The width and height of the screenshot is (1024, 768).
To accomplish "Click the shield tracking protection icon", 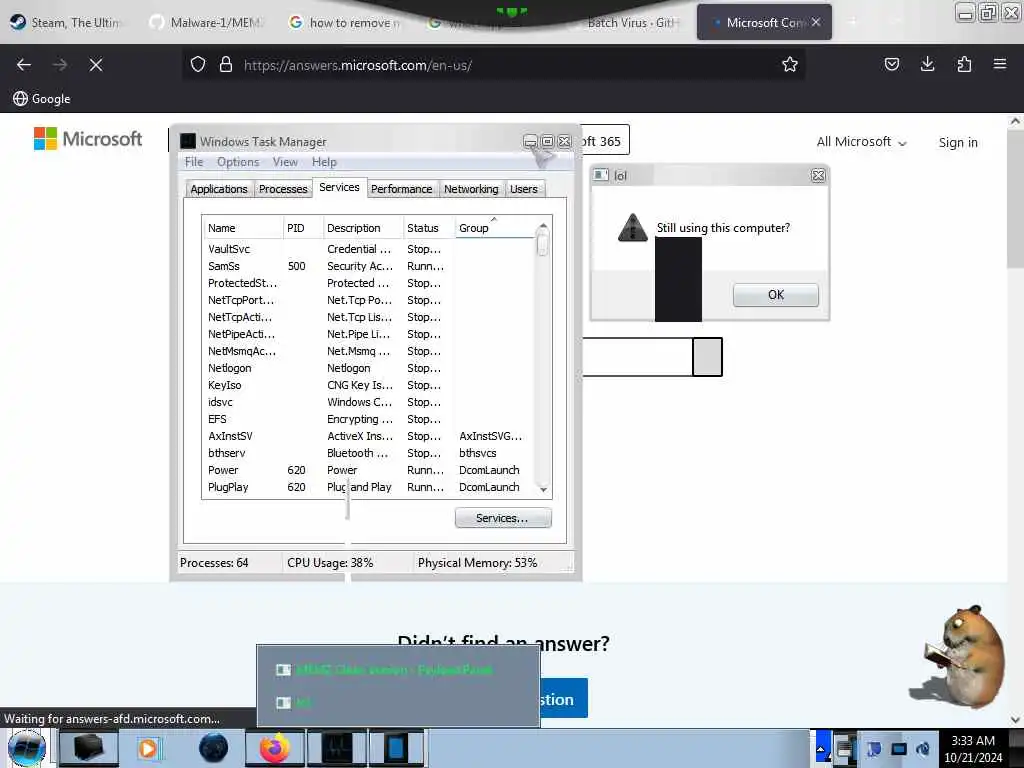I will click(198, 64).
